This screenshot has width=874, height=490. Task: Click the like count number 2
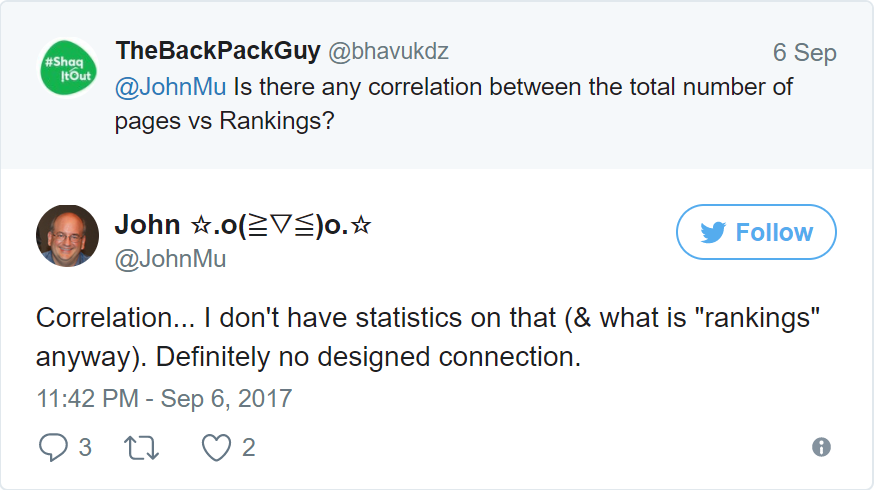248,447
